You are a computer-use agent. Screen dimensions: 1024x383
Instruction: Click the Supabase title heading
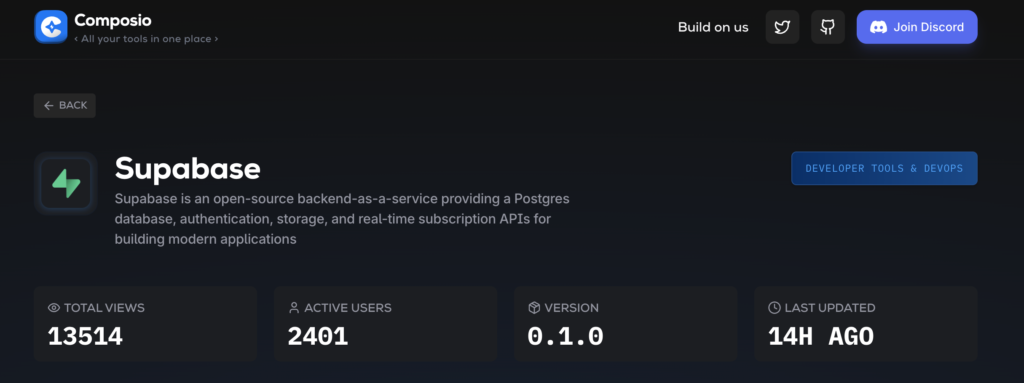(x=187, y=169)
